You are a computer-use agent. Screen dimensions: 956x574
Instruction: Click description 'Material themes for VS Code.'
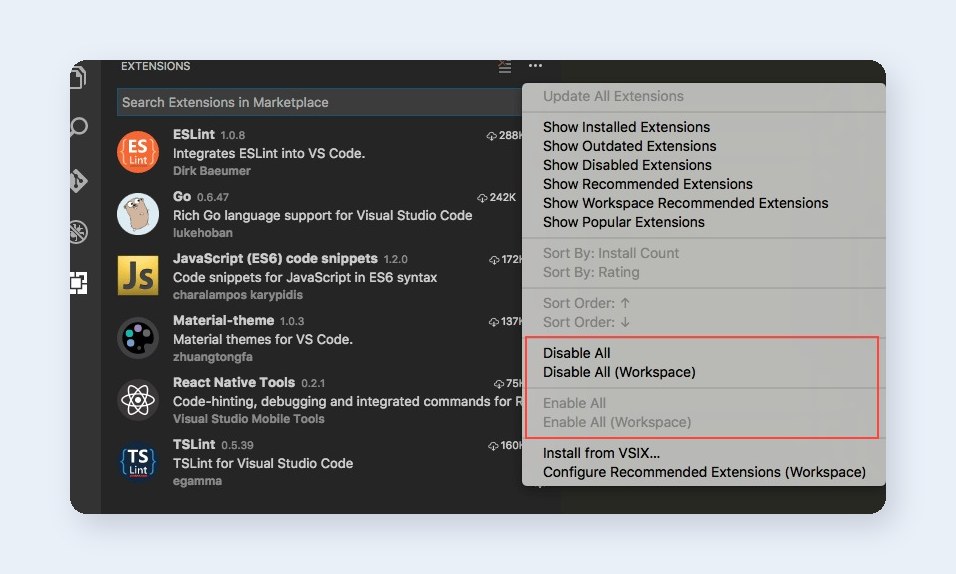[x=263, y=339]
